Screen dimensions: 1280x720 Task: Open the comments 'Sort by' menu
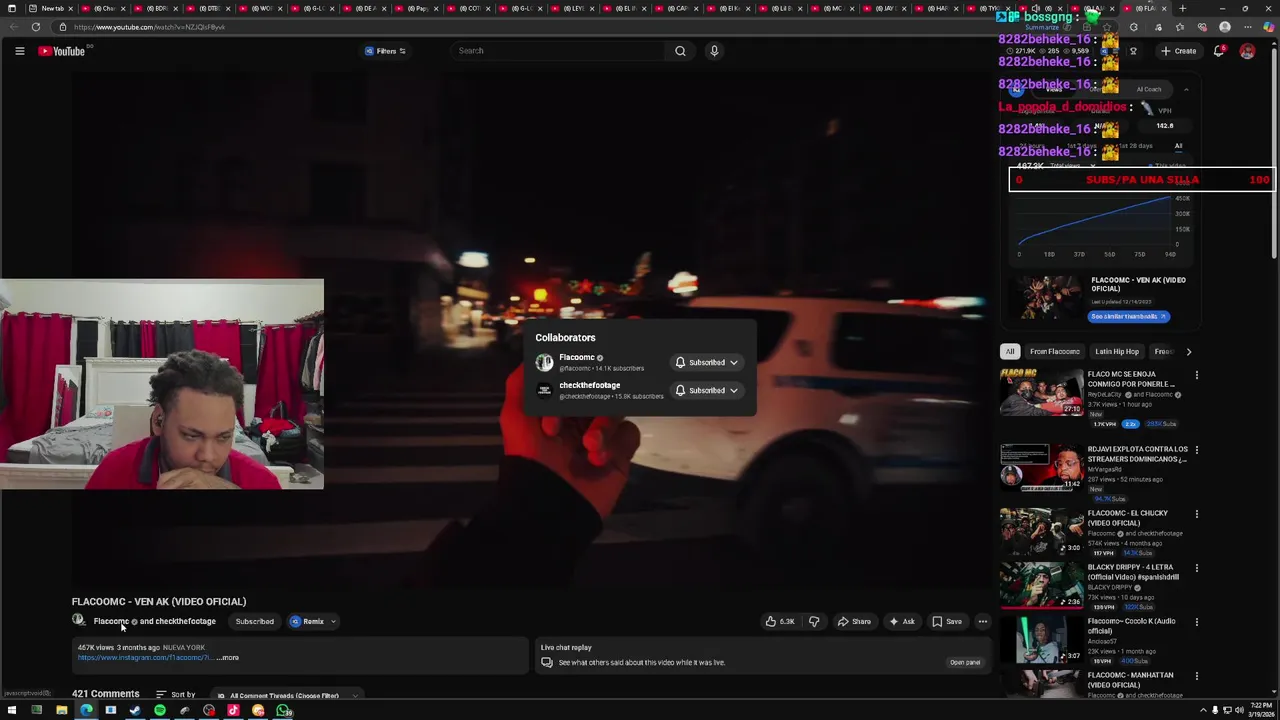pos(175,694)
